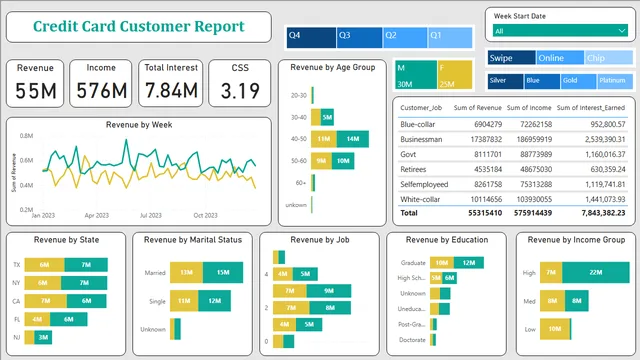640x360 pixels.
Task: Select the Q2 quarter slicer
Action: pos(405,38)
